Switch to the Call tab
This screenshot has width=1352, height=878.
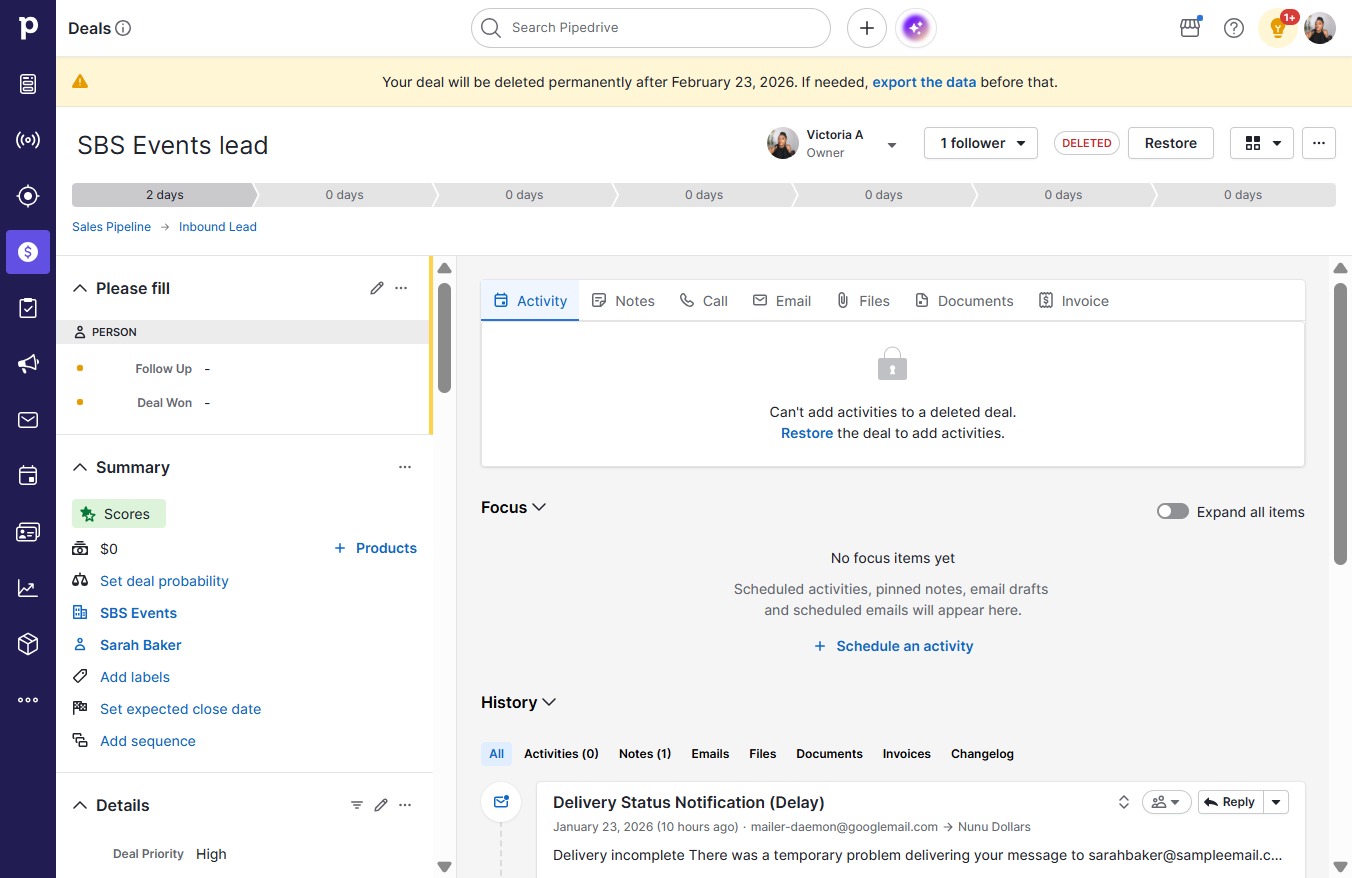point(704,301)
